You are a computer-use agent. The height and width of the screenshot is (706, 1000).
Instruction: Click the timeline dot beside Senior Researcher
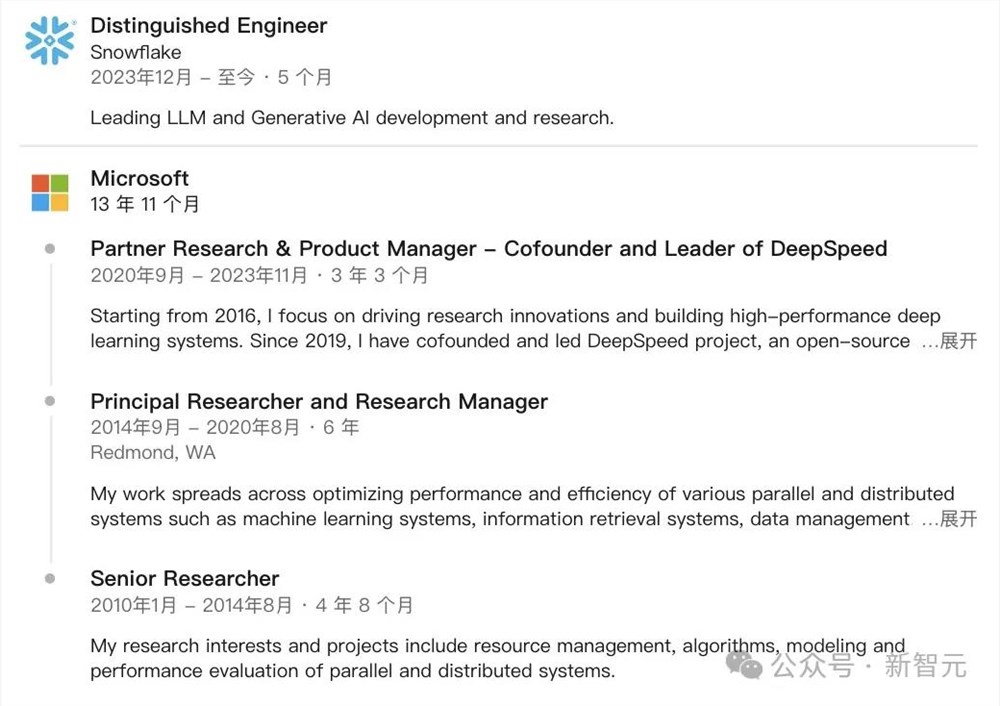pos(50,578)
